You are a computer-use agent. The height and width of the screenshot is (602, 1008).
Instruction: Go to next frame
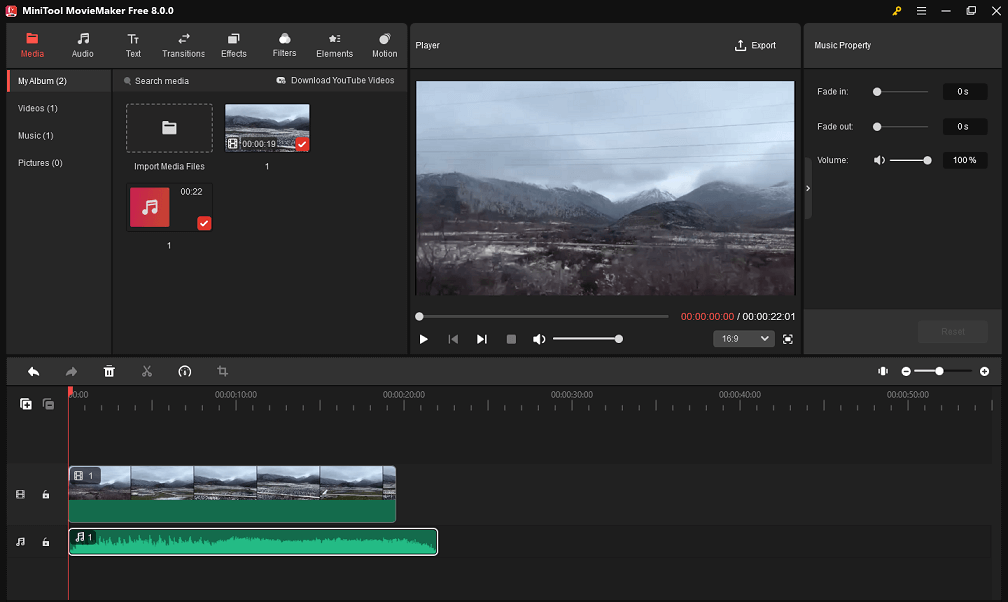coord(482,339)
